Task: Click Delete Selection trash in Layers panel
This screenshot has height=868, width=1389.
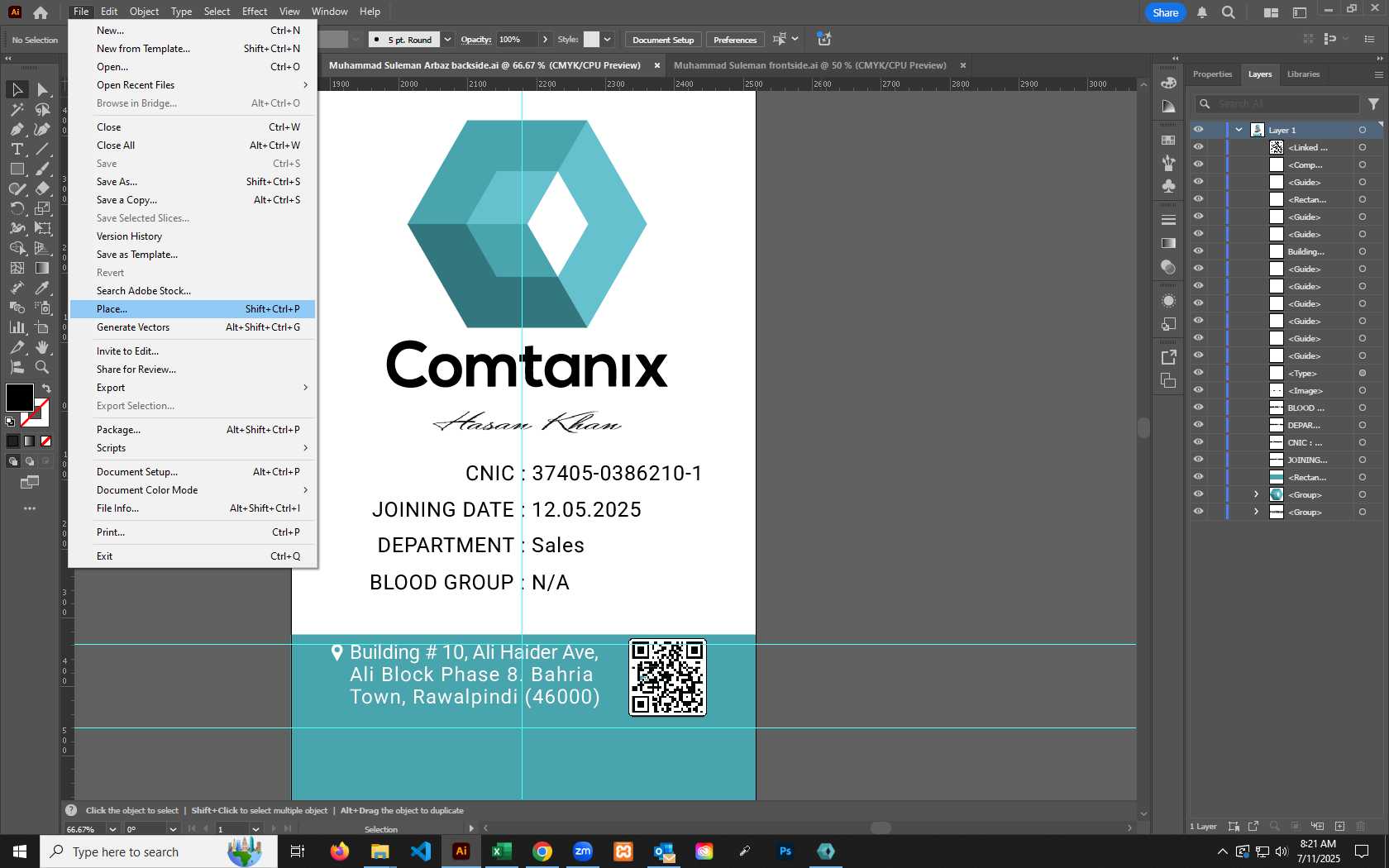Action: [1361, 826]
